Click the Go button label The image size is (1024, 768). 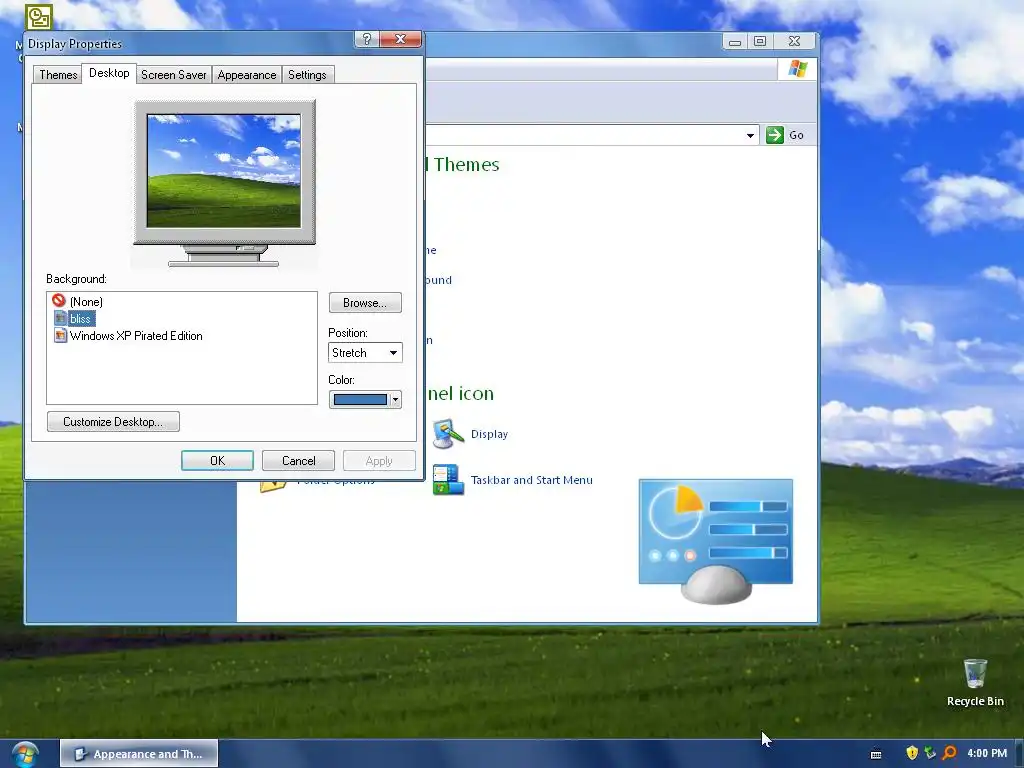point(796,135)
